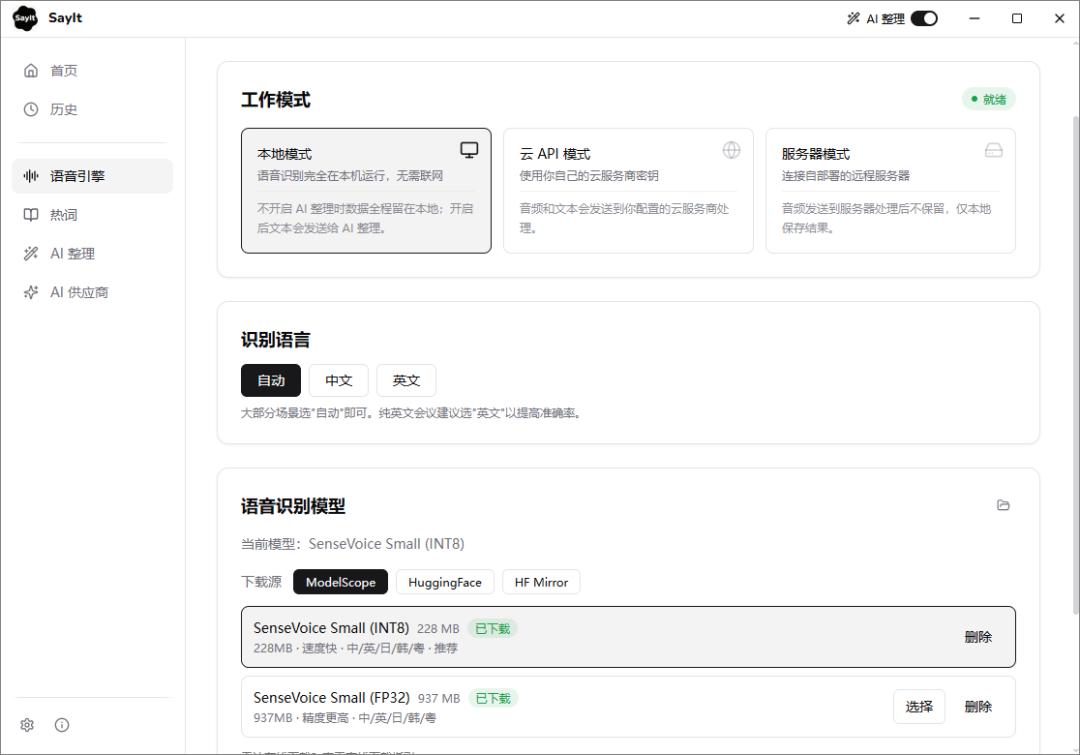
Task: Click 选择 for SenseVoice Small (FP32)
Action: pyautogui.click(x=919, y=707)
